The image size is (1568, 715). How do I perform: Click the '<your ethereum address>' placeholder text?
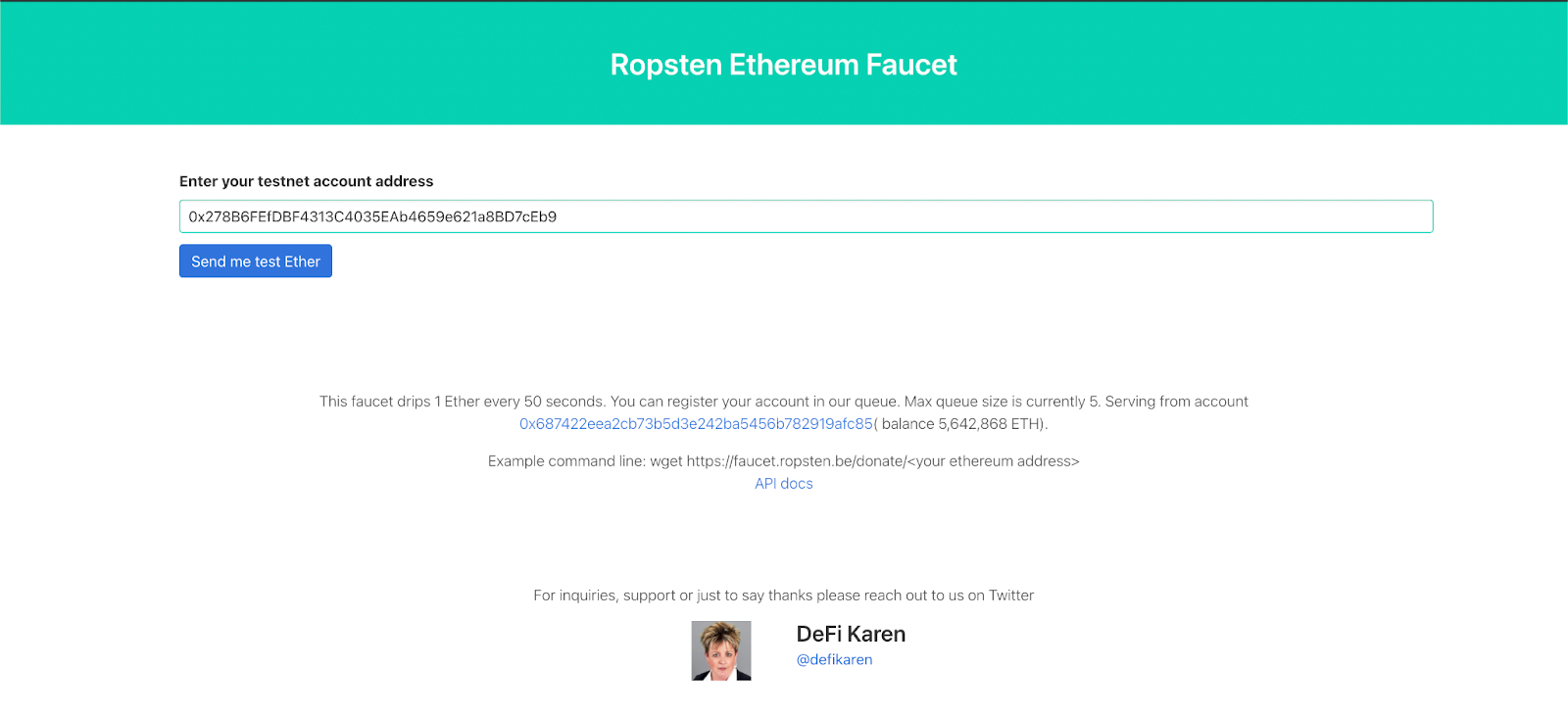pyautogui.click(x=993, y=461)
